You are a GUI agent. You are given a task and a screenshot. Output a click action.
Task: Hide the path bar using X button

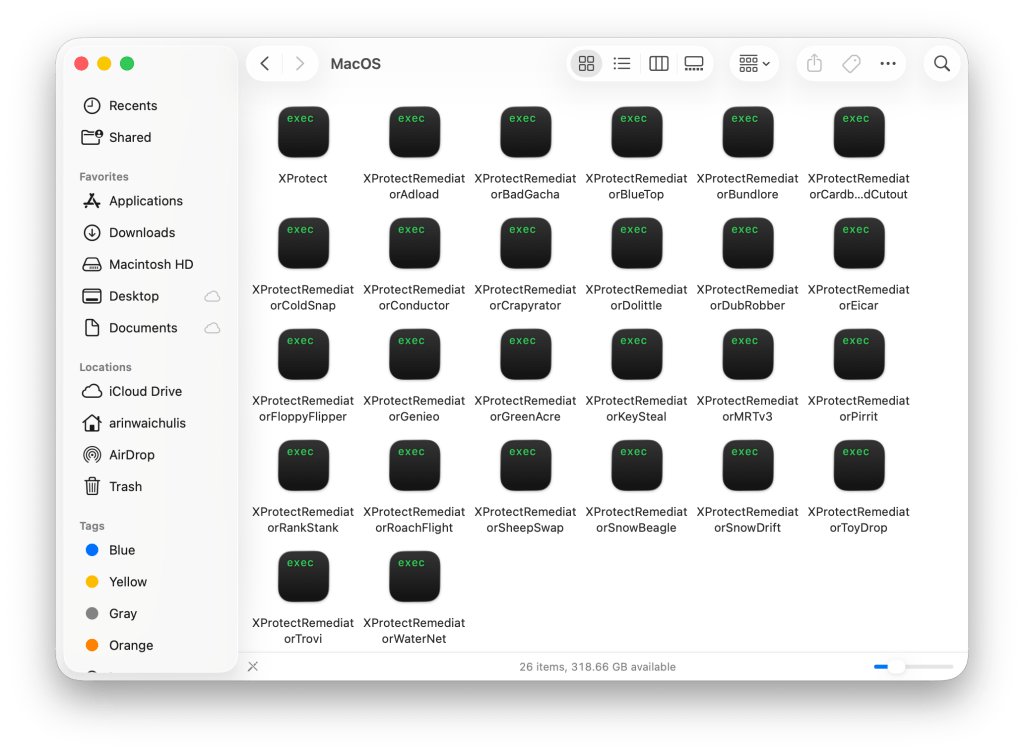coord(253,667)
